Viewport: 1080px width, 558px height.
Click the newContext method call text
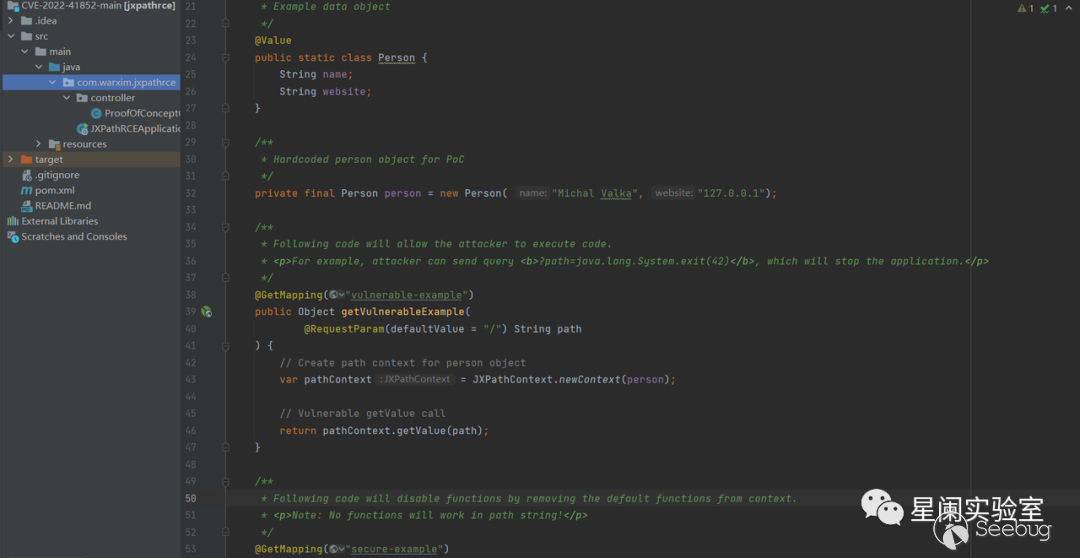click(589, 380)
